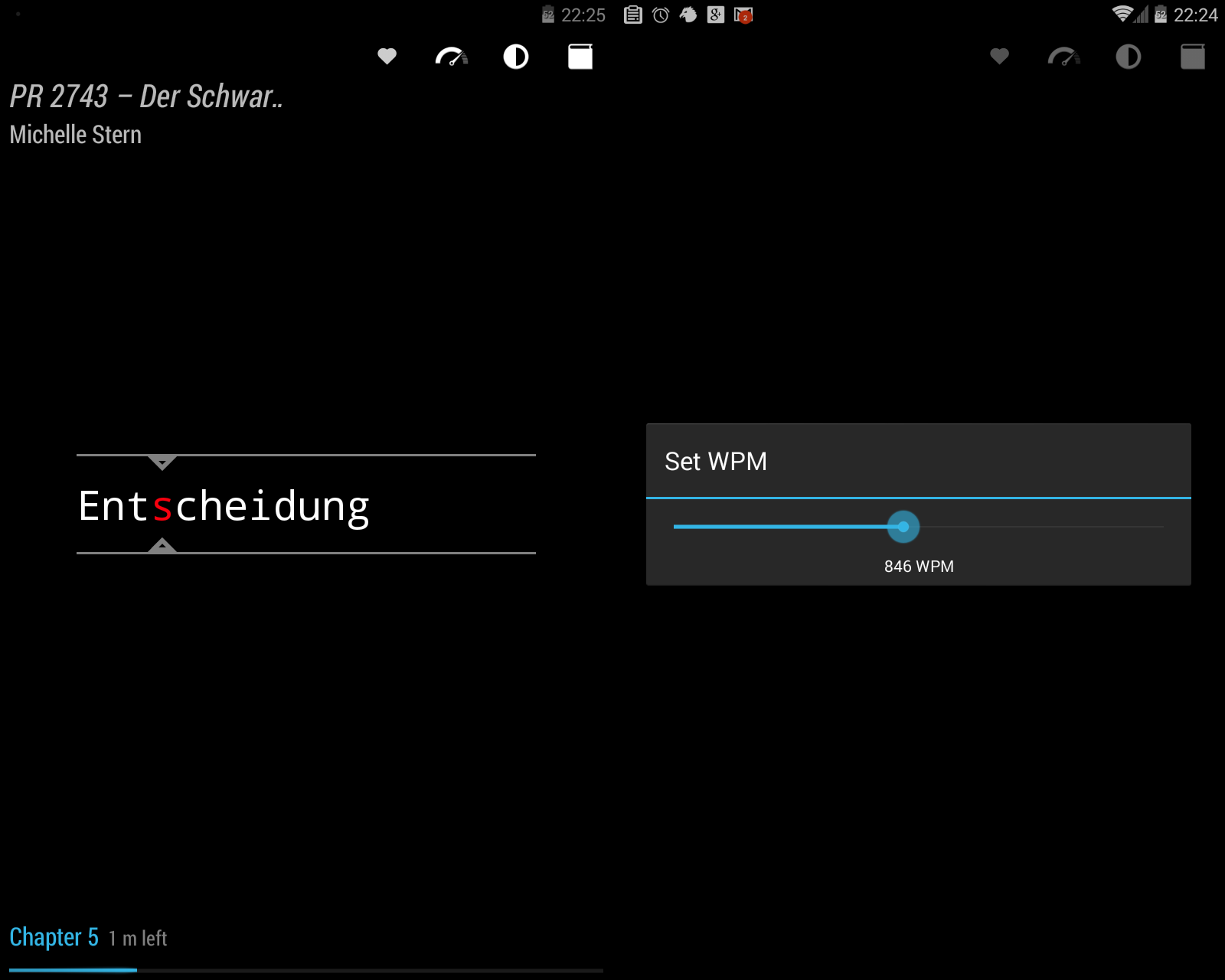Click the chapter progress bar at the bottom
The width and height of the screenshot is (1225, 980).
coord(306,970)
